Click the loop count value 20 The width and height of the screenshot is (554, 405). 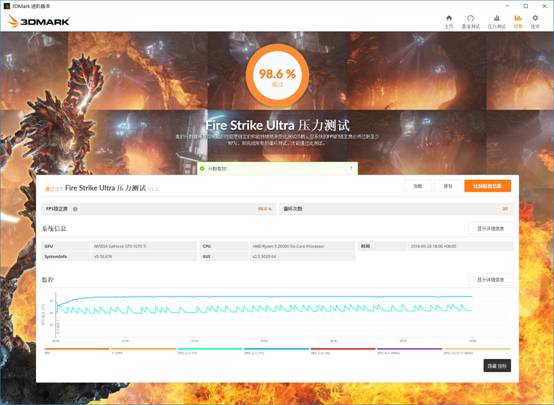(x=505, y=209)
